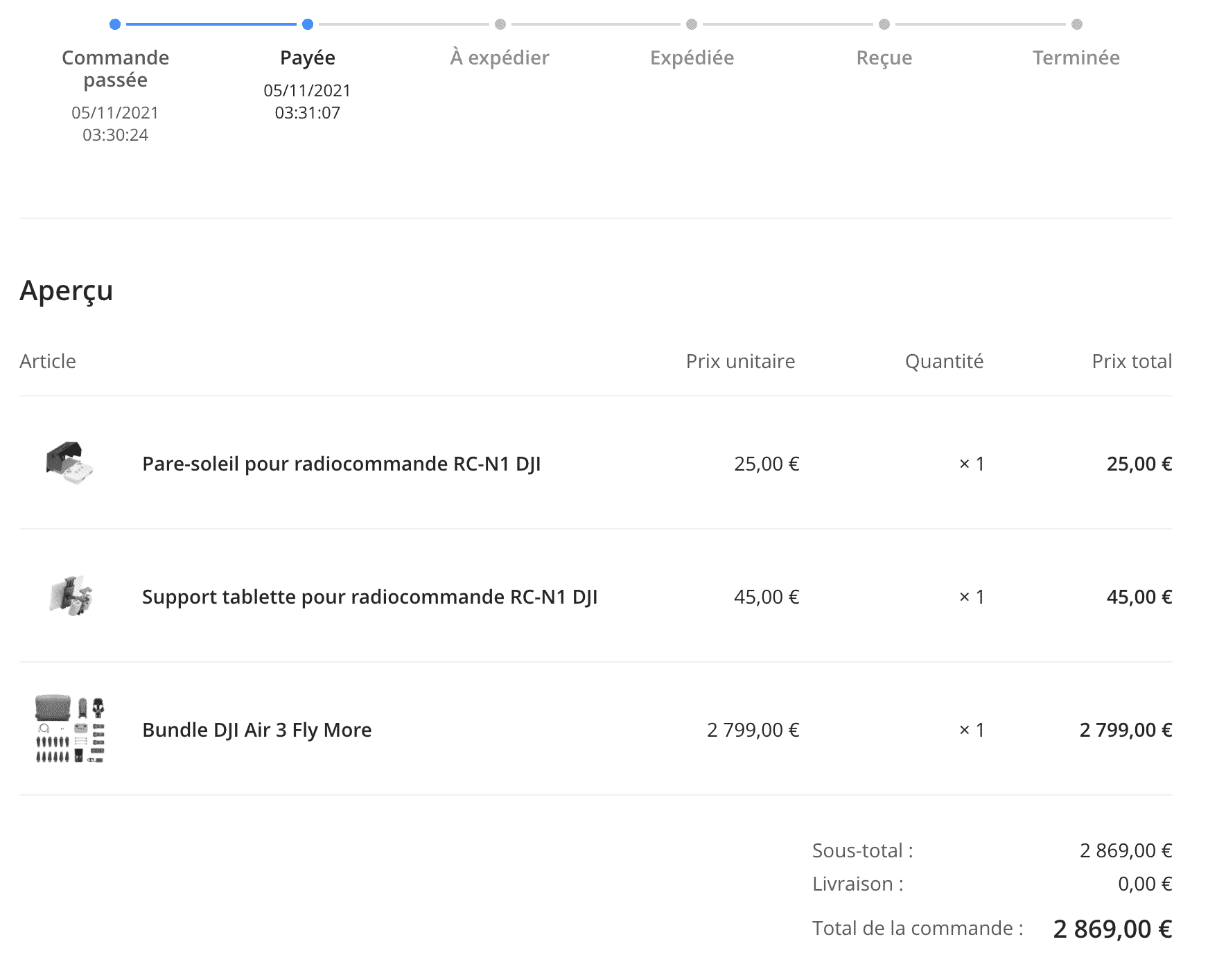This screenshot has width=1217, height=980.
Task: Click the Prix total column header
Action: (x=1132, y=361)
